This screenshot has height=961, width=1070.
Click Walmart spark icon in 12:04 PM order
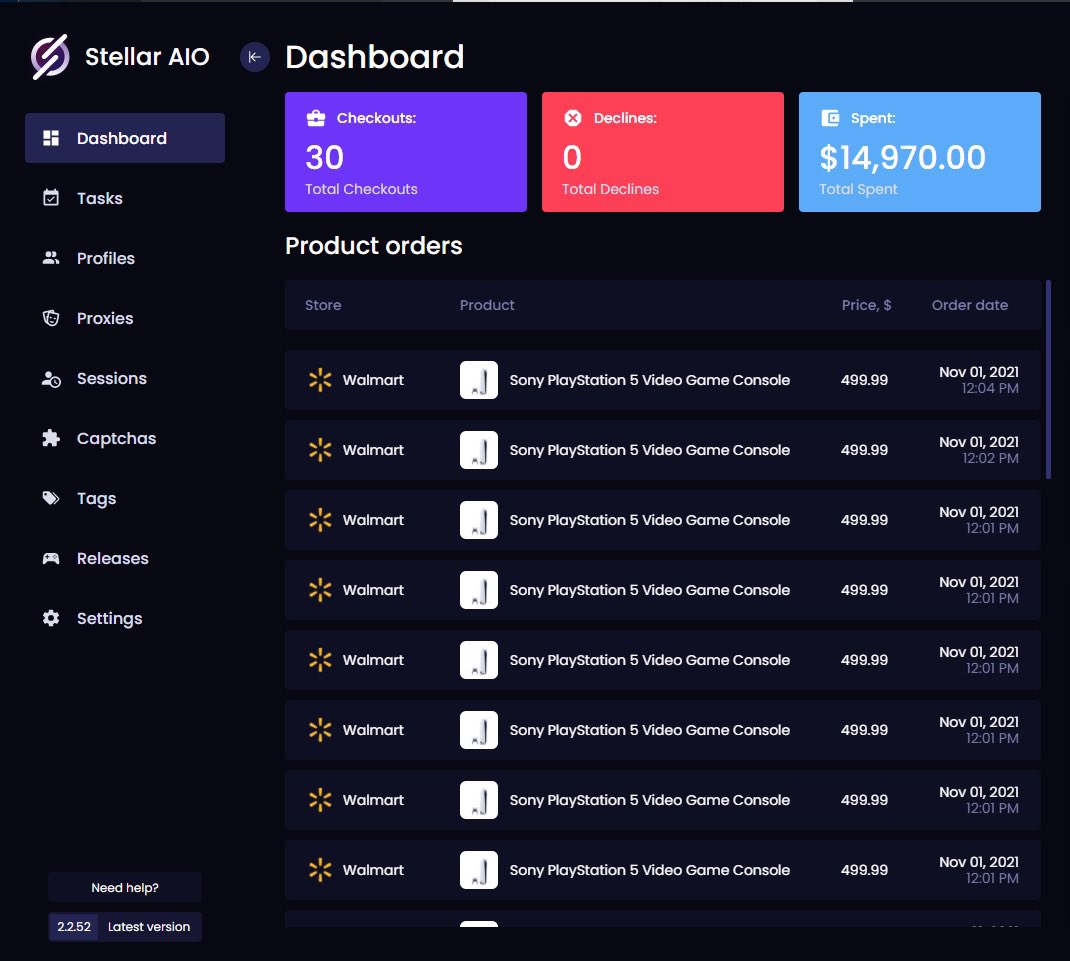click(320, 380)
